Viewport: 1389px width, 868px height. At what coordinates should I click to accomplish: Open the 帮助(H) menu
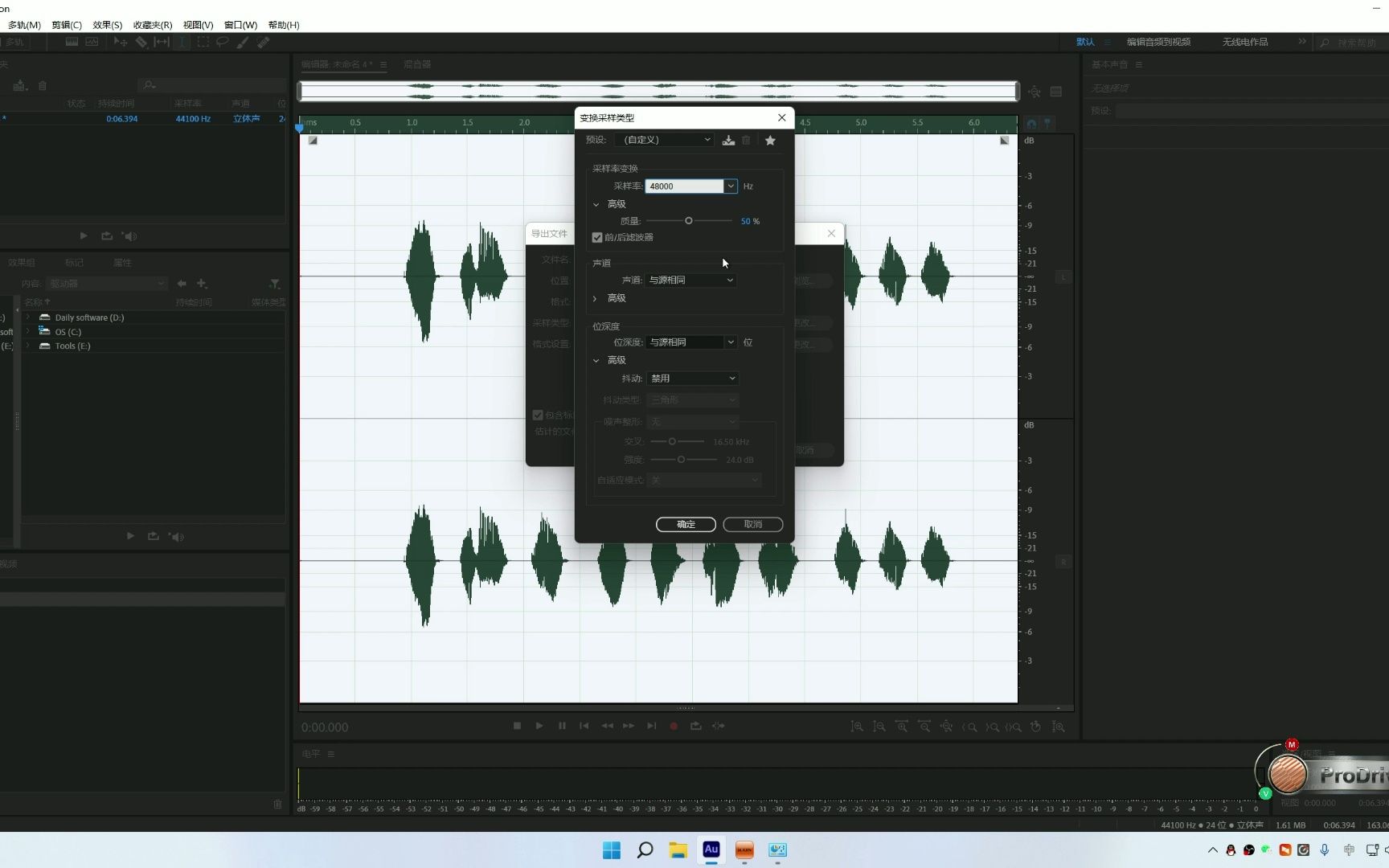click(284, 25)
